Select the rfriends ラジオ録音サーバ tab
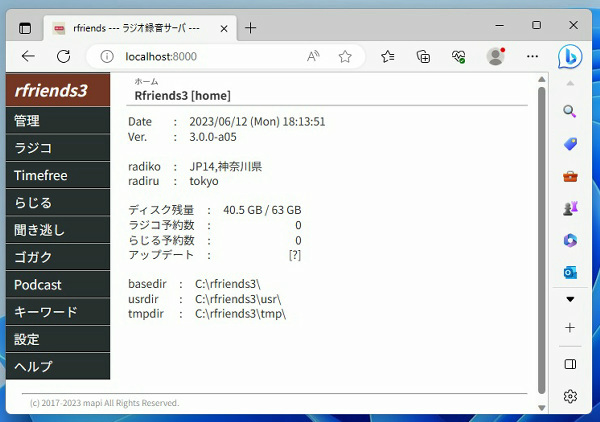The width and height of the screenshot is (600, 422). (x=140, y=28)
